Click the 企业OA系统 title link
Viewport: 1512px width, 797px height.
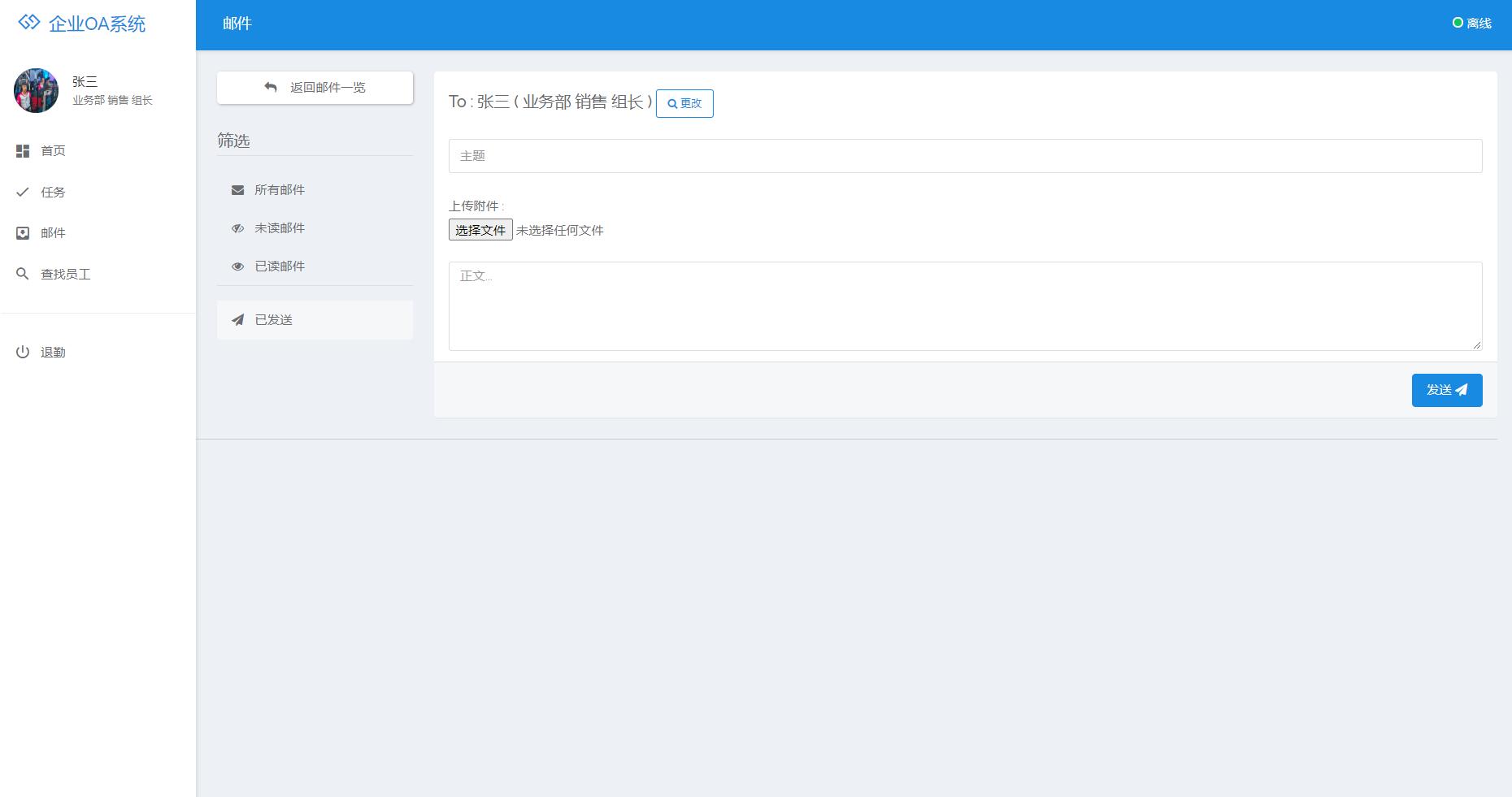pos(97,24)
